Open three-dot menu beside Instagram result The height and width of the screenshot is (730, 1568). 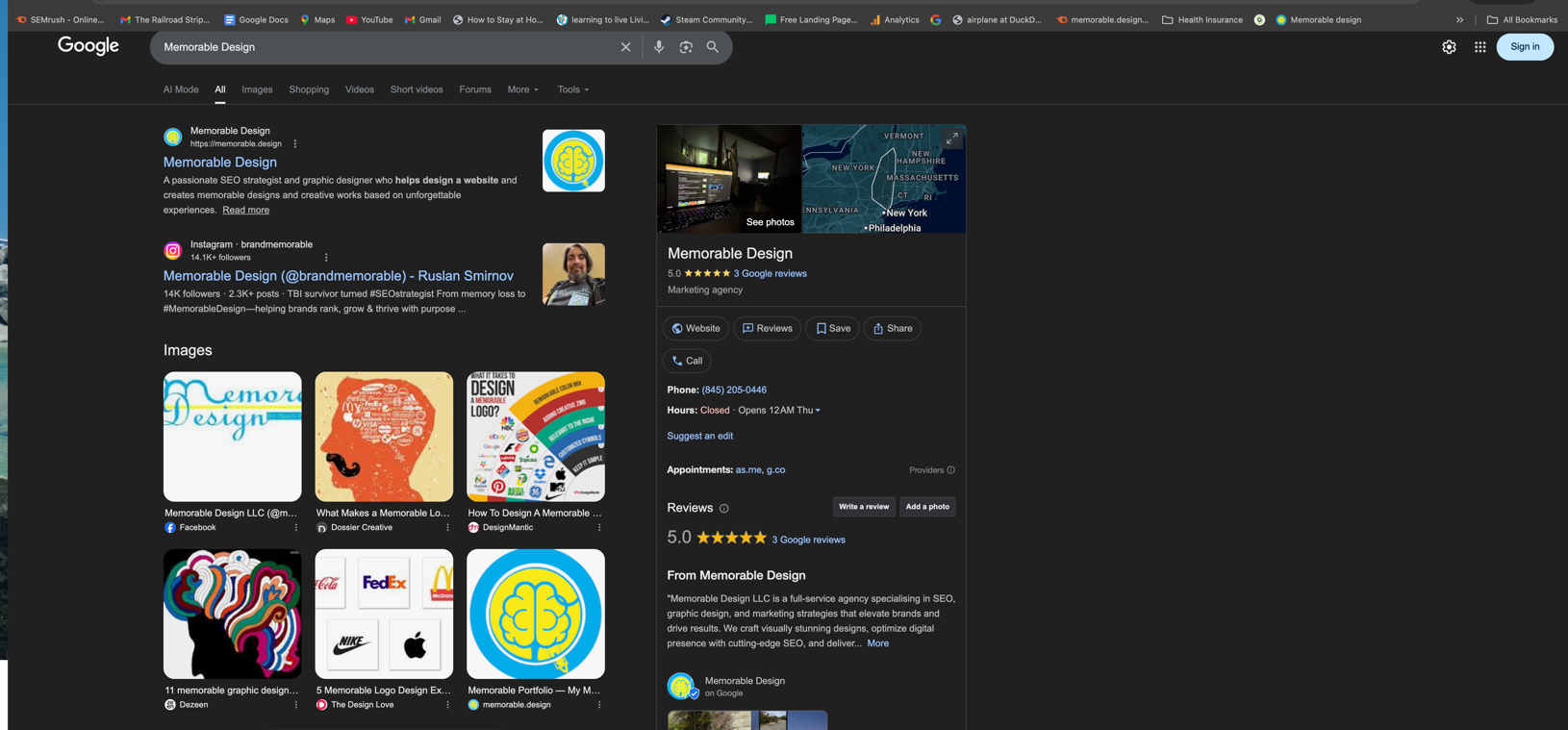coord(326,258)
